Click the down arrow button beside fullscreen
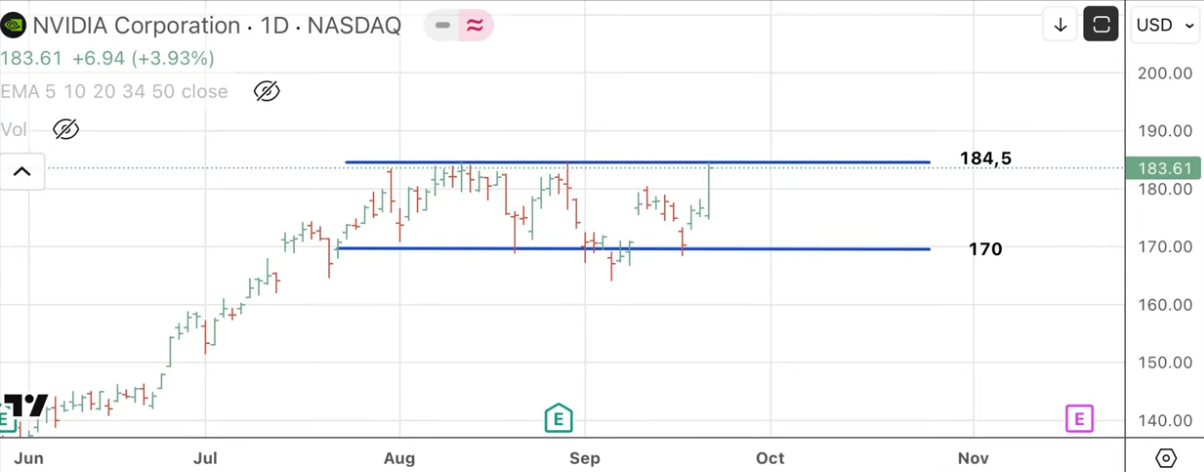This screenshot has height=472, width=1204. (1059, 24)
